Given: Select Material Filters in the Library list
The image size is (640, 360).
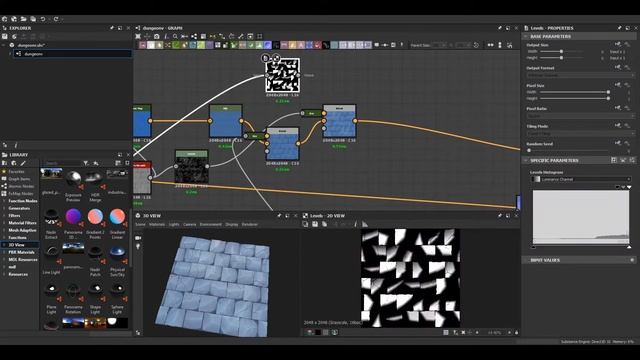Looking at the screenshot, I should point(22,223).
